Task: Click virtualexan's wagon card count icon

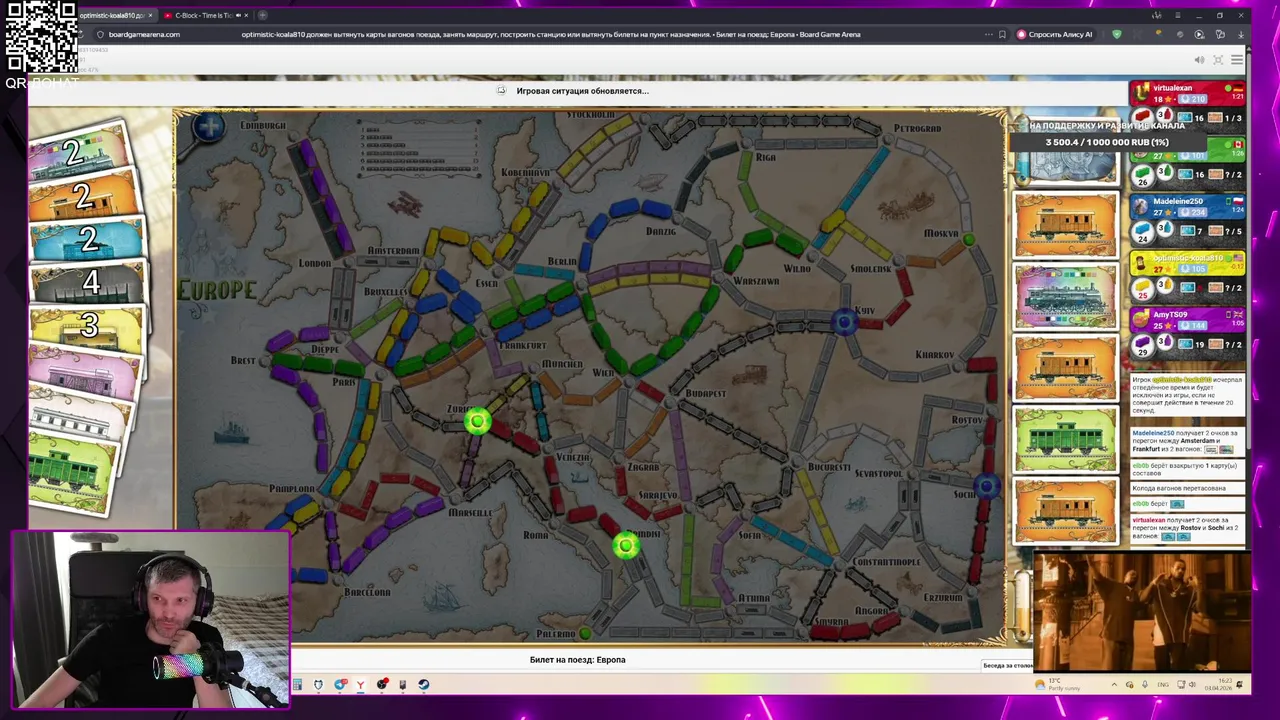Action: click(x=1187, y=118)
